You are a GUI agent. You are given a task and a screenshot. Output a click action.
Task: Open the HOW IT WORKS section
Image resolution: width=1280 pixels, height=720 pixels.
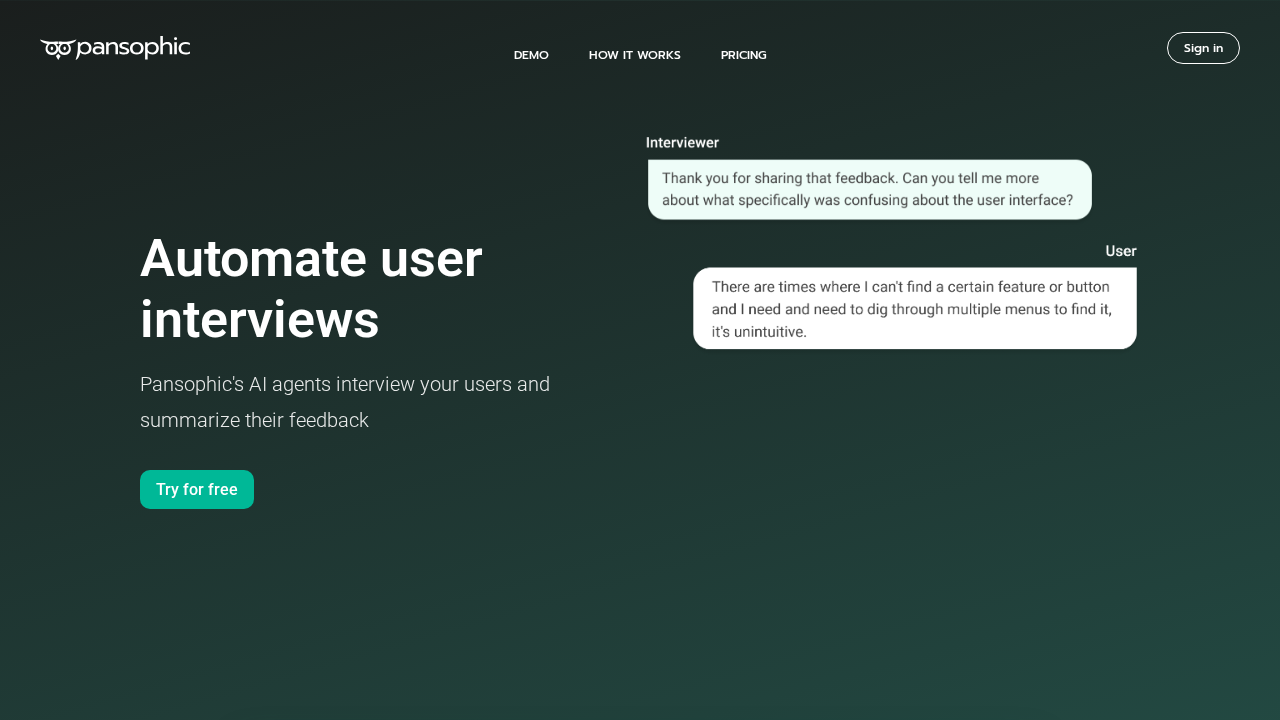coord(634,55)
